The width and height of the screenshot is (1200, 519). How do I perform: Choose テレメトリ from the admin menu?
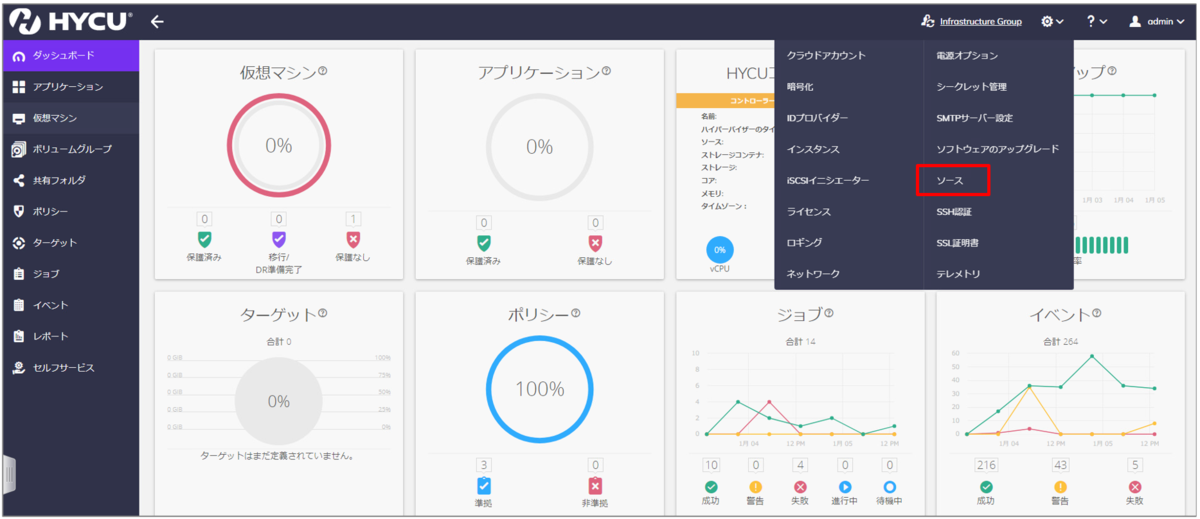click(958, 273)
